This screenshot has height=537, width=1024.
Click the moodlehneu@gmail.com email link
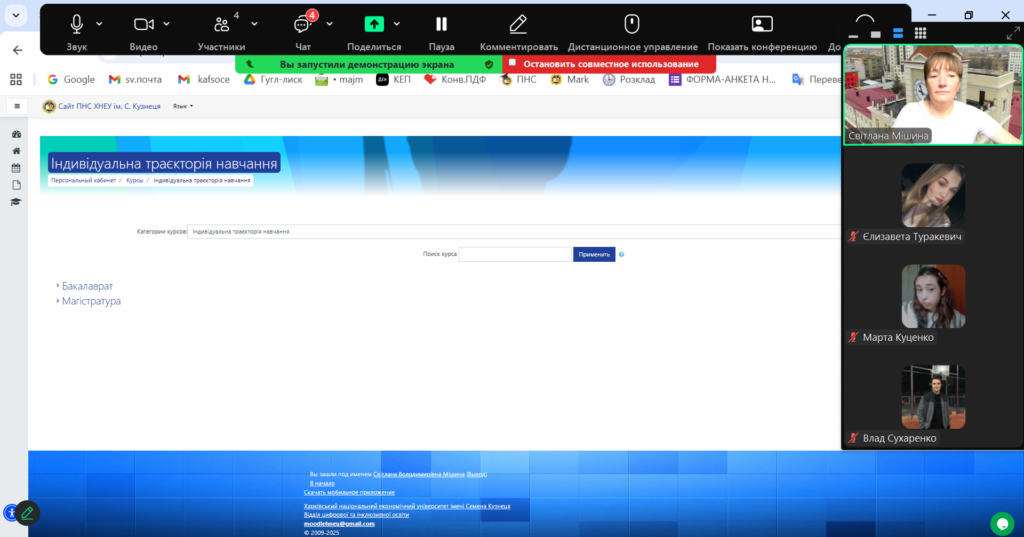(339, 524)
